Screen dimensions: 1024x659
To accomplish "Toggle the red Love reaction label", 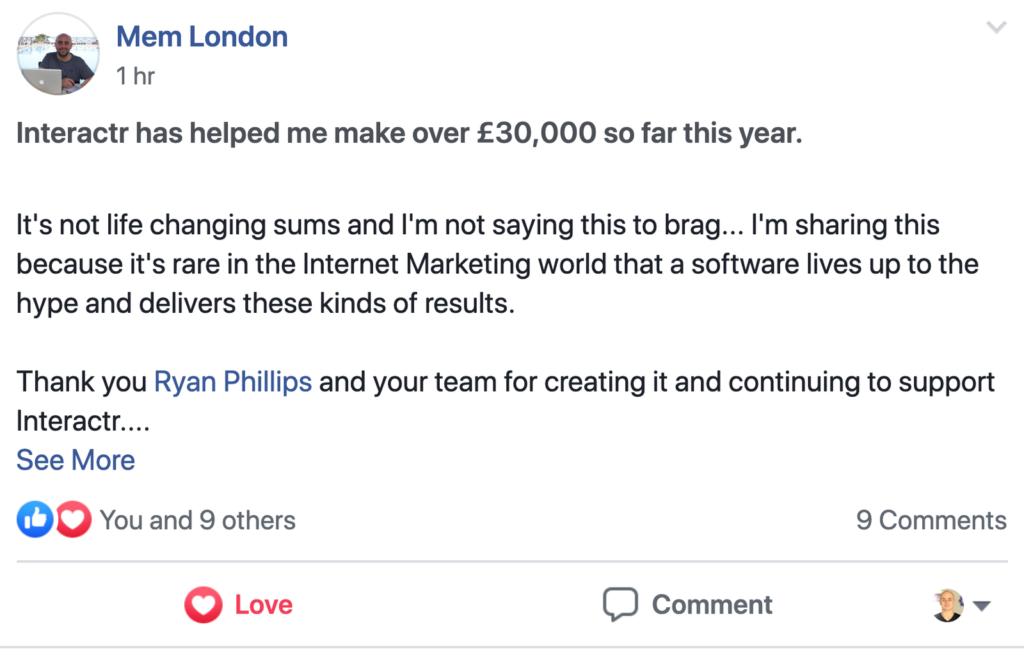I will click(x=263, y=605).
